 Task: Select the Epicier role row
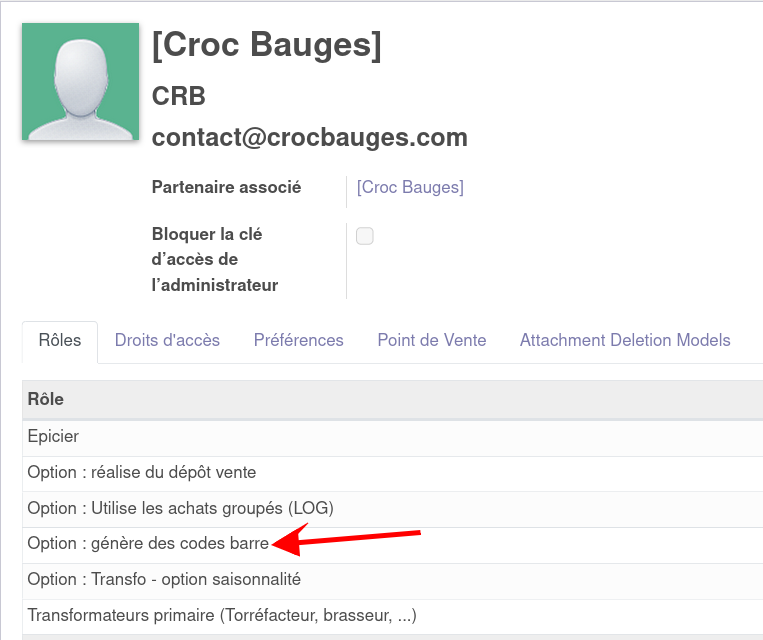click(54, 436)
